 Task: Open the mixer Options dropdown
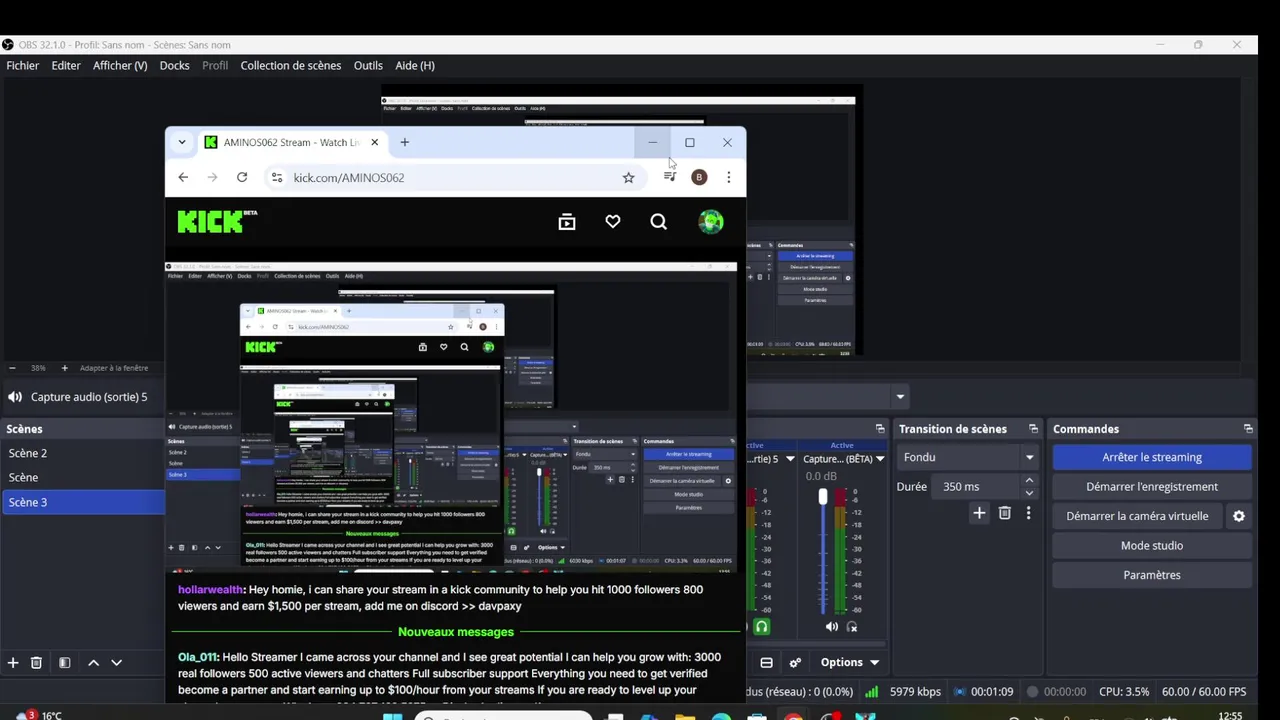[849, 662]
